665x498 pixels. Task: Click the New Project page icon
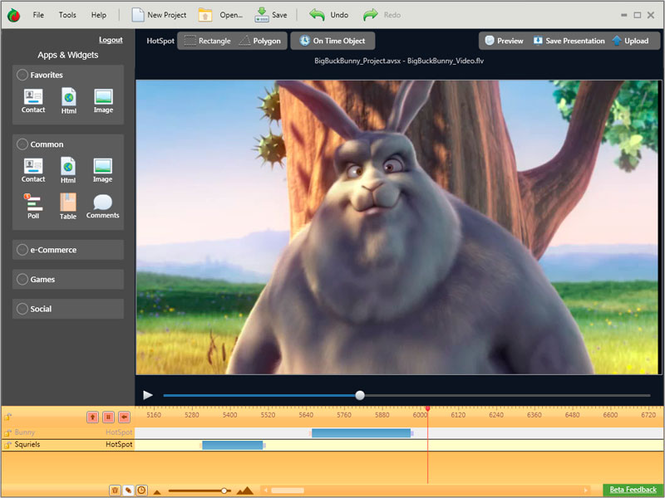coord(137,15)
